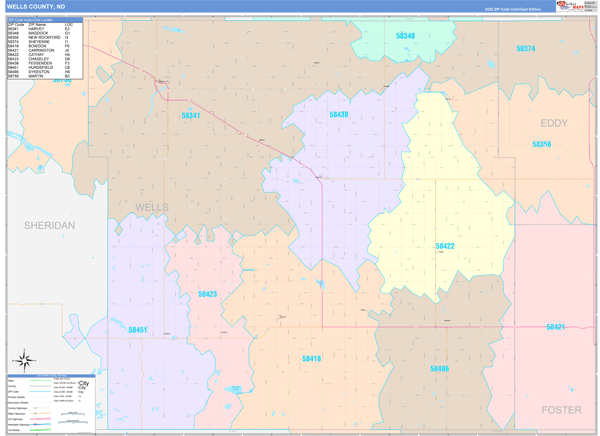Click ZIP code label 58421
This screenshot has height=436, width=600.
click(556, 327)
